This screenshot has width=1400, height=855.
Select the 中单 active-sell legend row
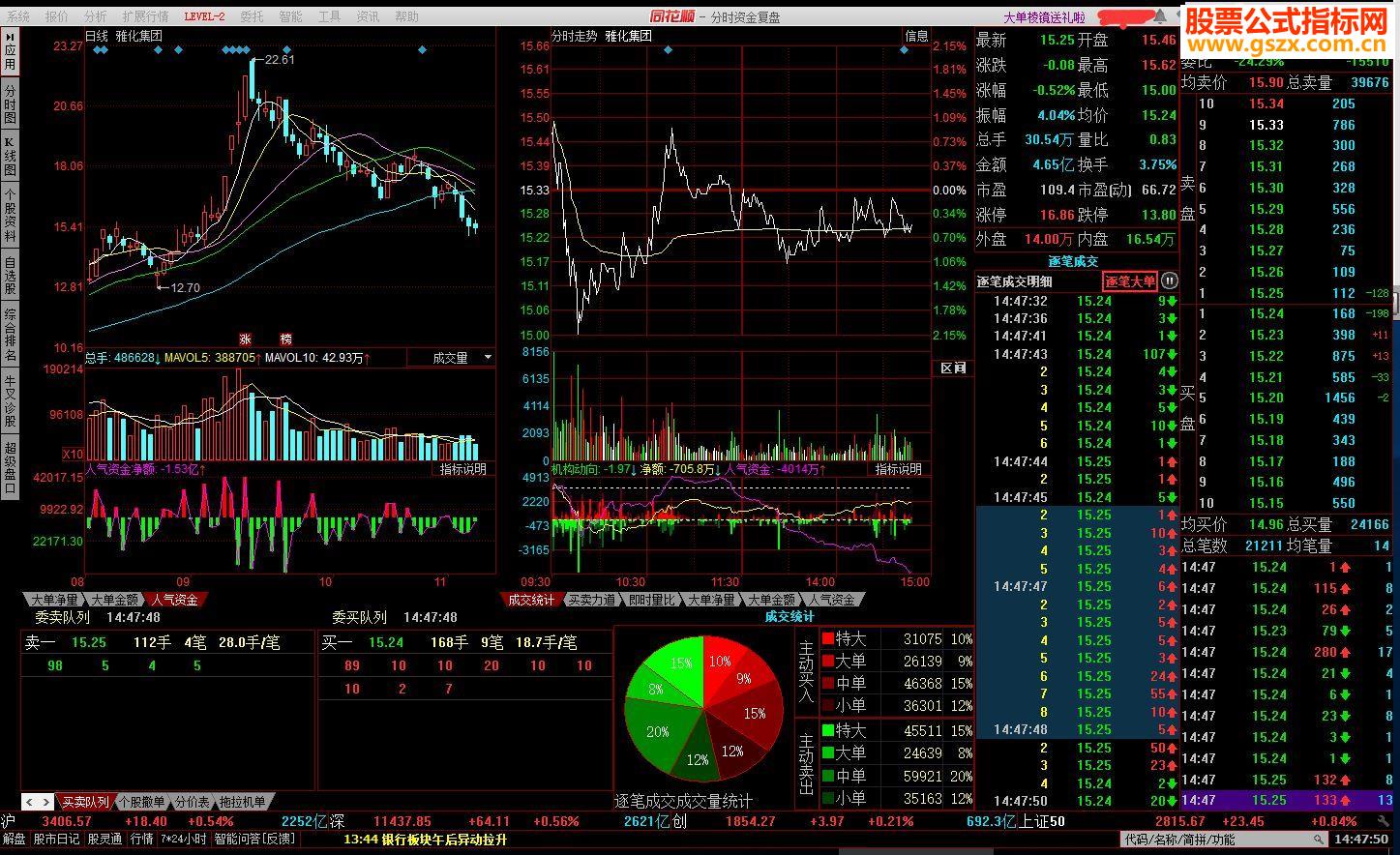pos(897,776)
